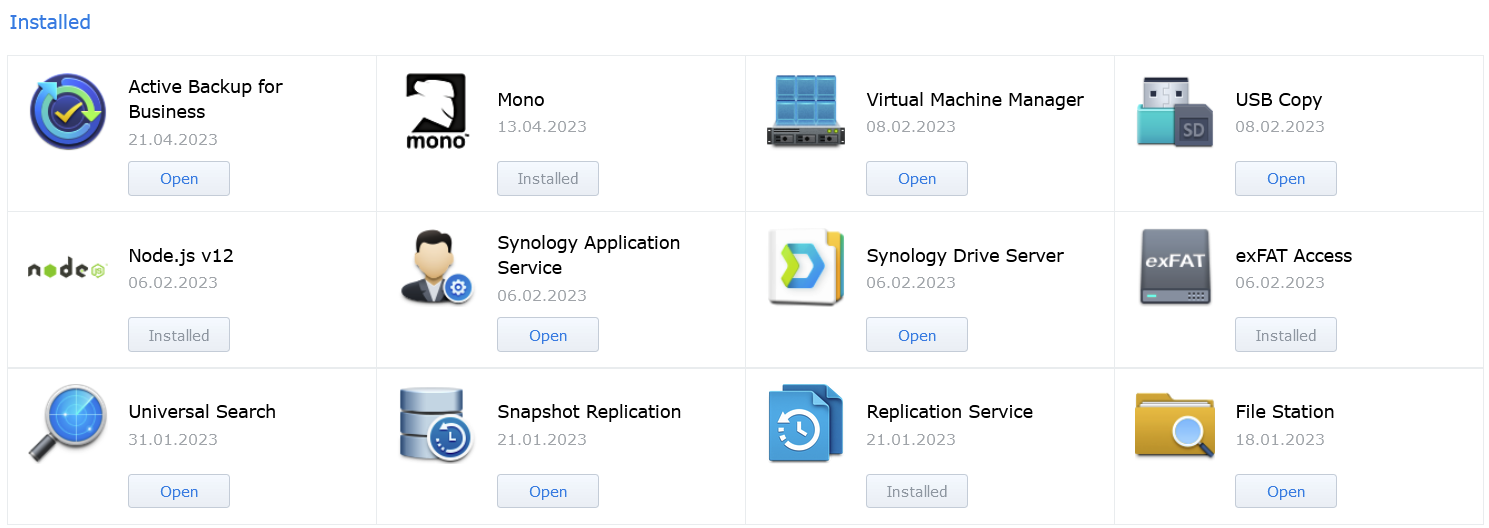Click the Mono package name

521,100
